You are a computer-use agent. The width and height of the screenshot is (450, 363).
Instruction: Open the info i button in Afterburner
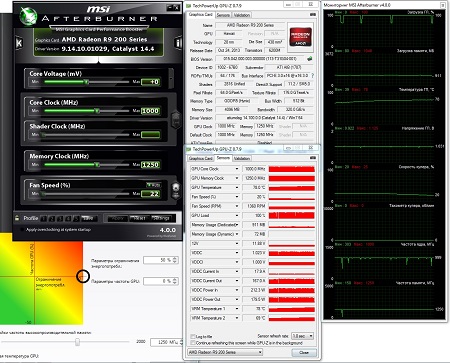coord(178,43)
